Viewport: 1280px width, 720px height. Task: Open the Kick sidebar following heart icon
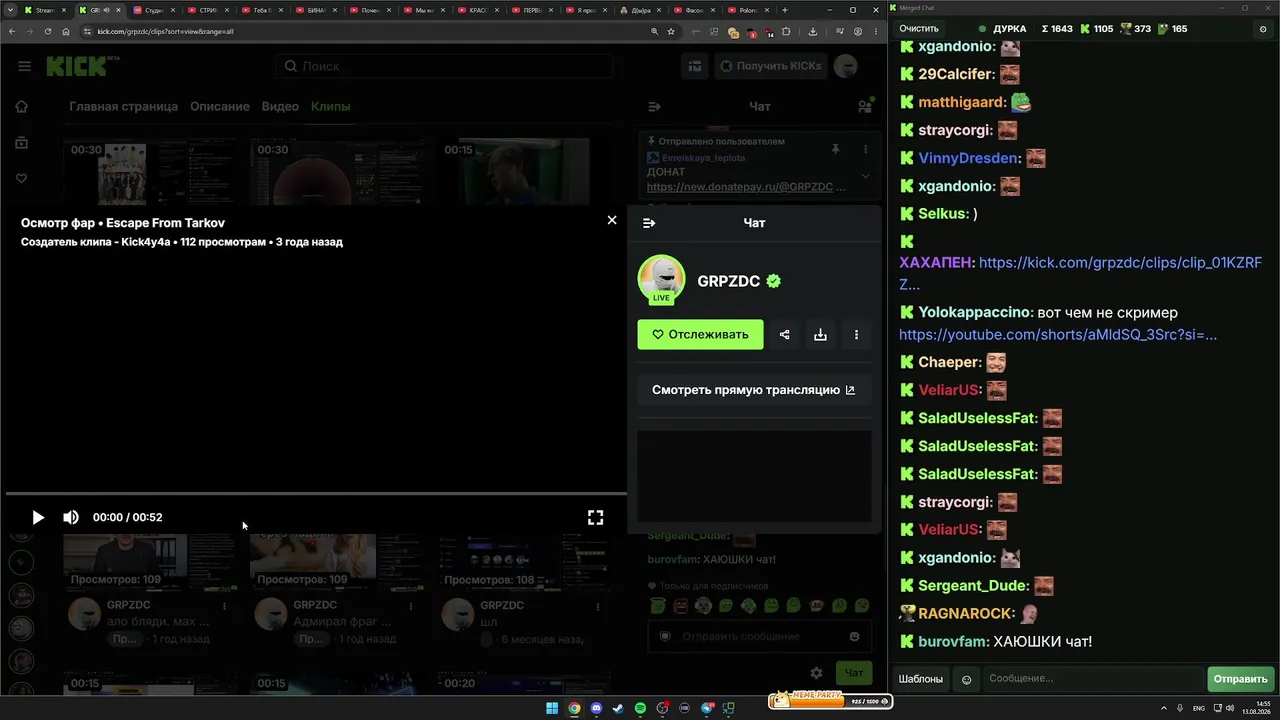click(x=21, y=179)
